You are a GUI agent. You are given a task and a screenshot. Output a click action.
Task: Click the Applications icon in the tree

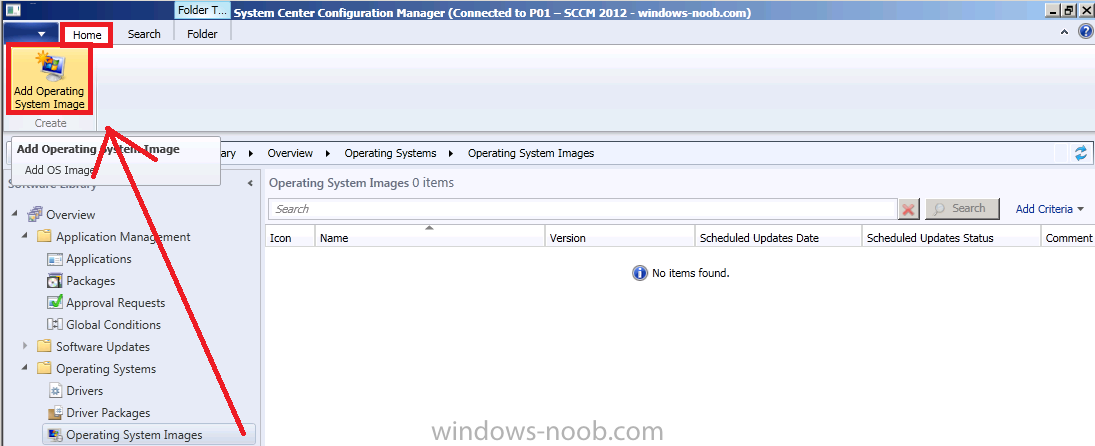coord(55,259)
